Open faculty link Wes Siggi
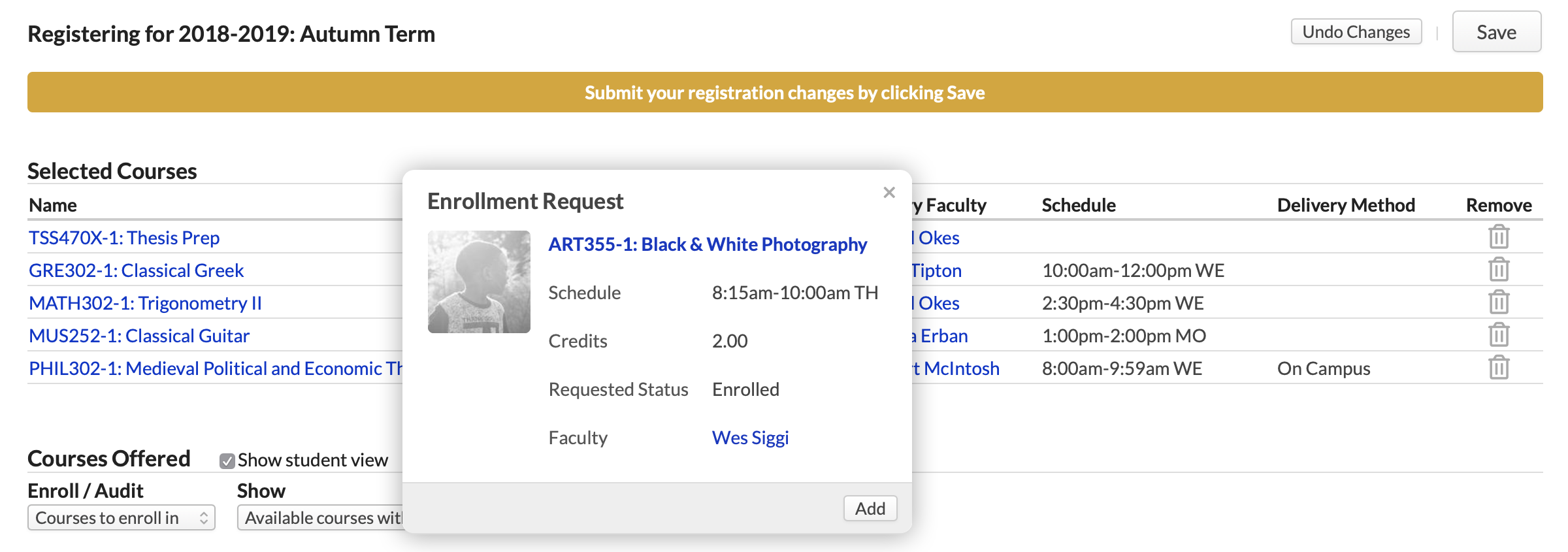1568x552 pixels. [750, 438]
